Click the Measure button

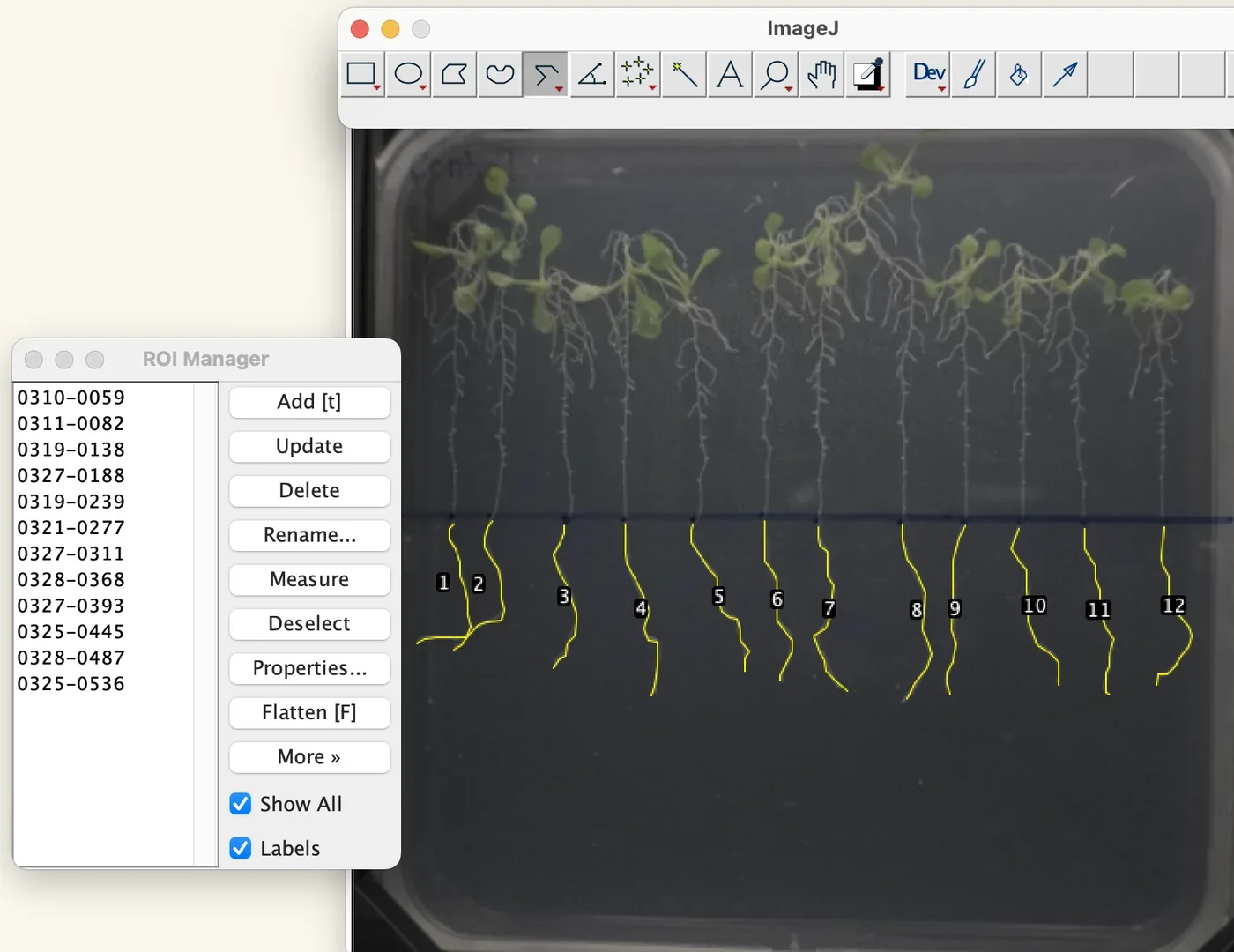pos(309,579)
